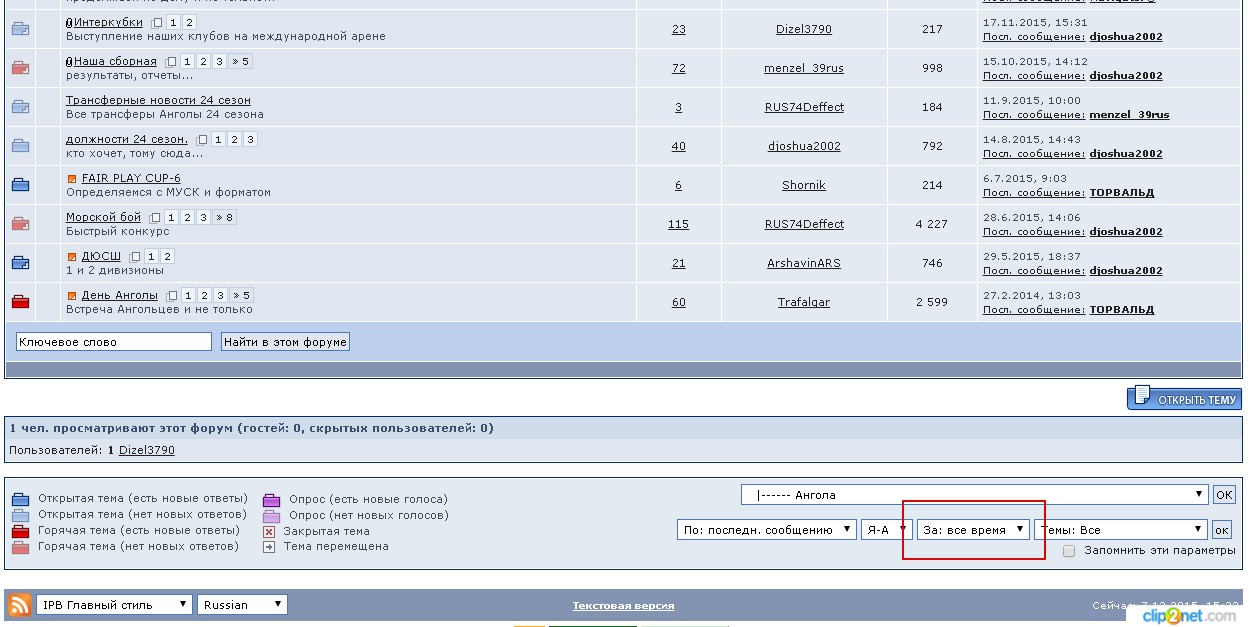
Task: Click the new-post arrow icon before ДЮСШ
Action: tap(72, 257)
